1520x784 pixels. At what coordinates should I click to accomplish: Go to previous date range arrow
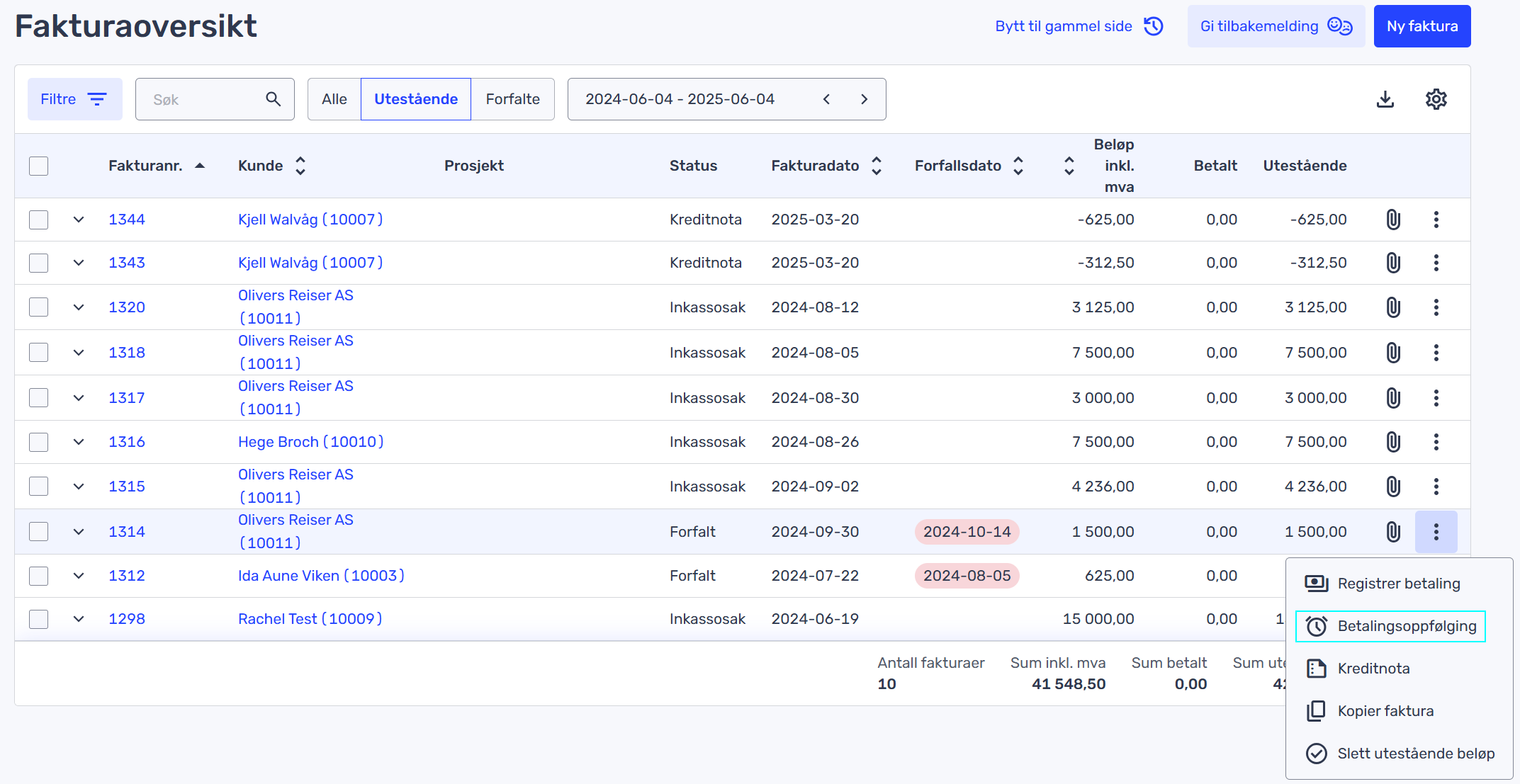[826, 99]
